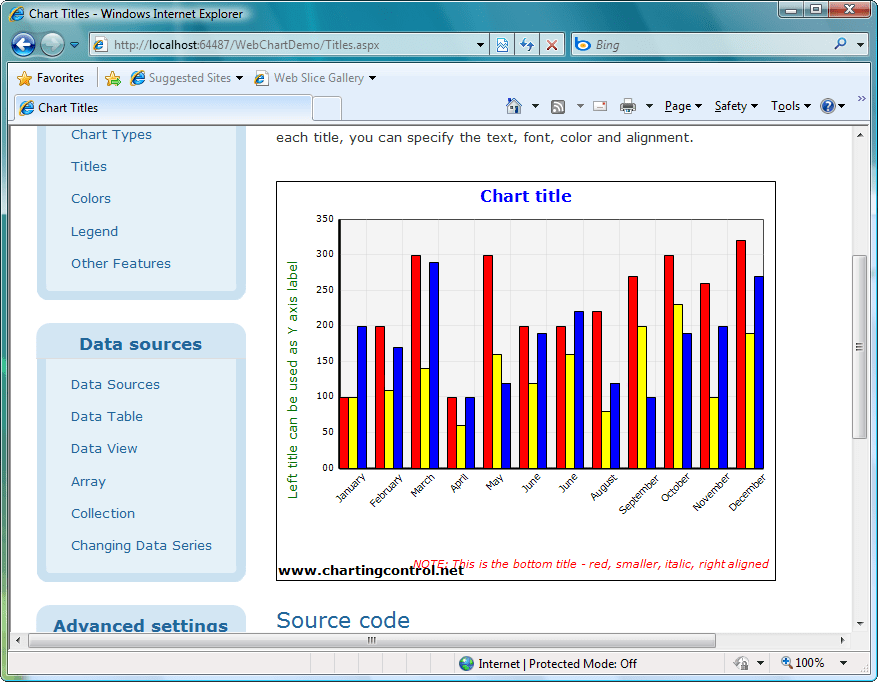This screenshot has width=878, height=682.
Task: Click the Forward navigation arrow
Action: 50,44
